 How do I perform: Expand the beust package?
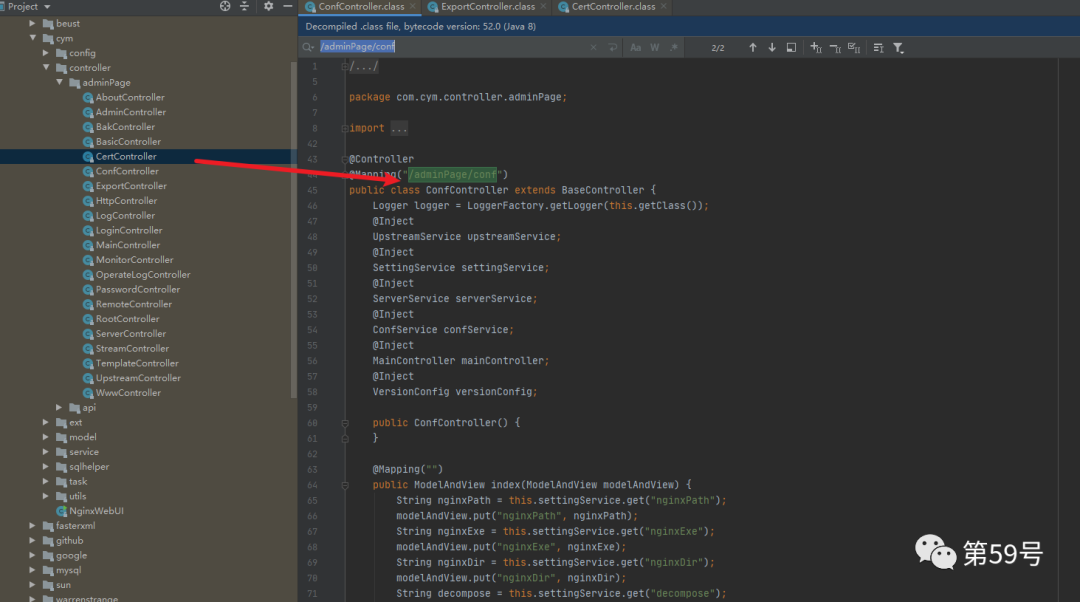(32, 23)
